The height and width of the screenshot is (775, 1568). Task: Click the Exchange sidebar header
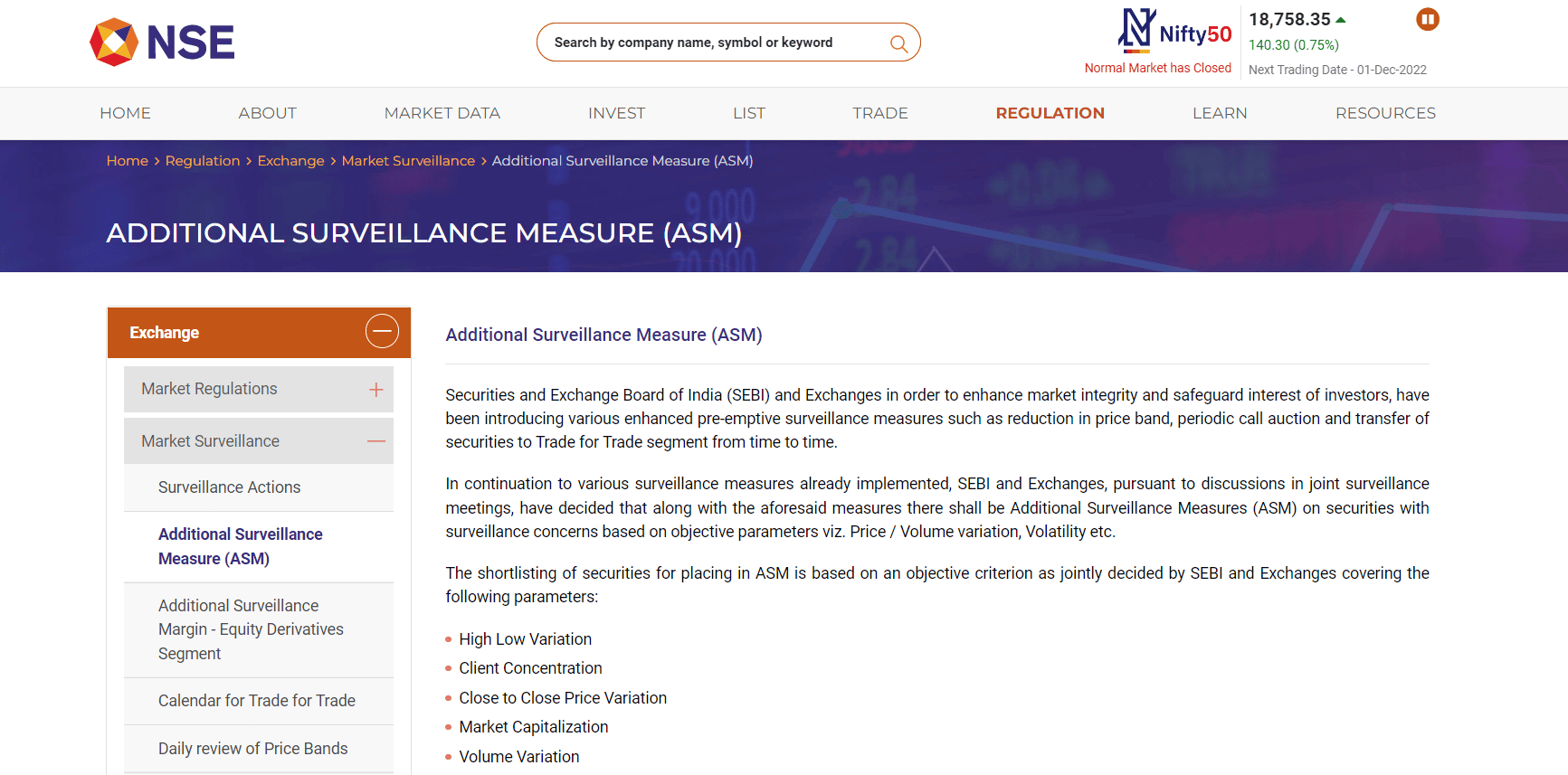pyautogui.click(x=259, y=333)
